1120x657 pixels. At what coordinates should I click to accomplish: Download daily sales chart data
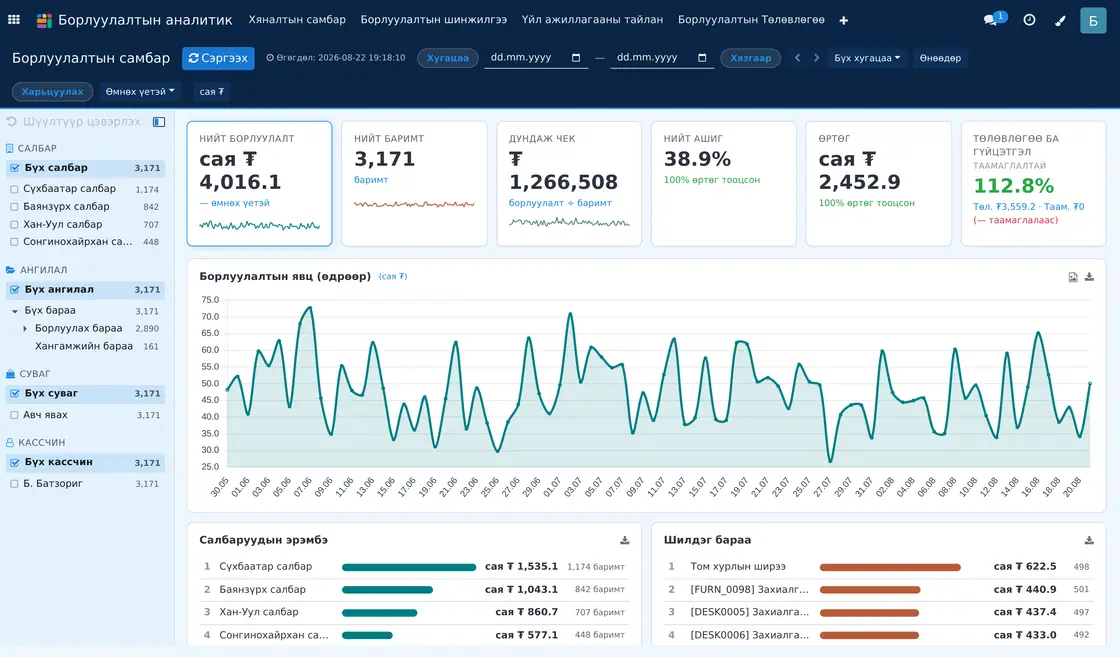click(1089, 277)
